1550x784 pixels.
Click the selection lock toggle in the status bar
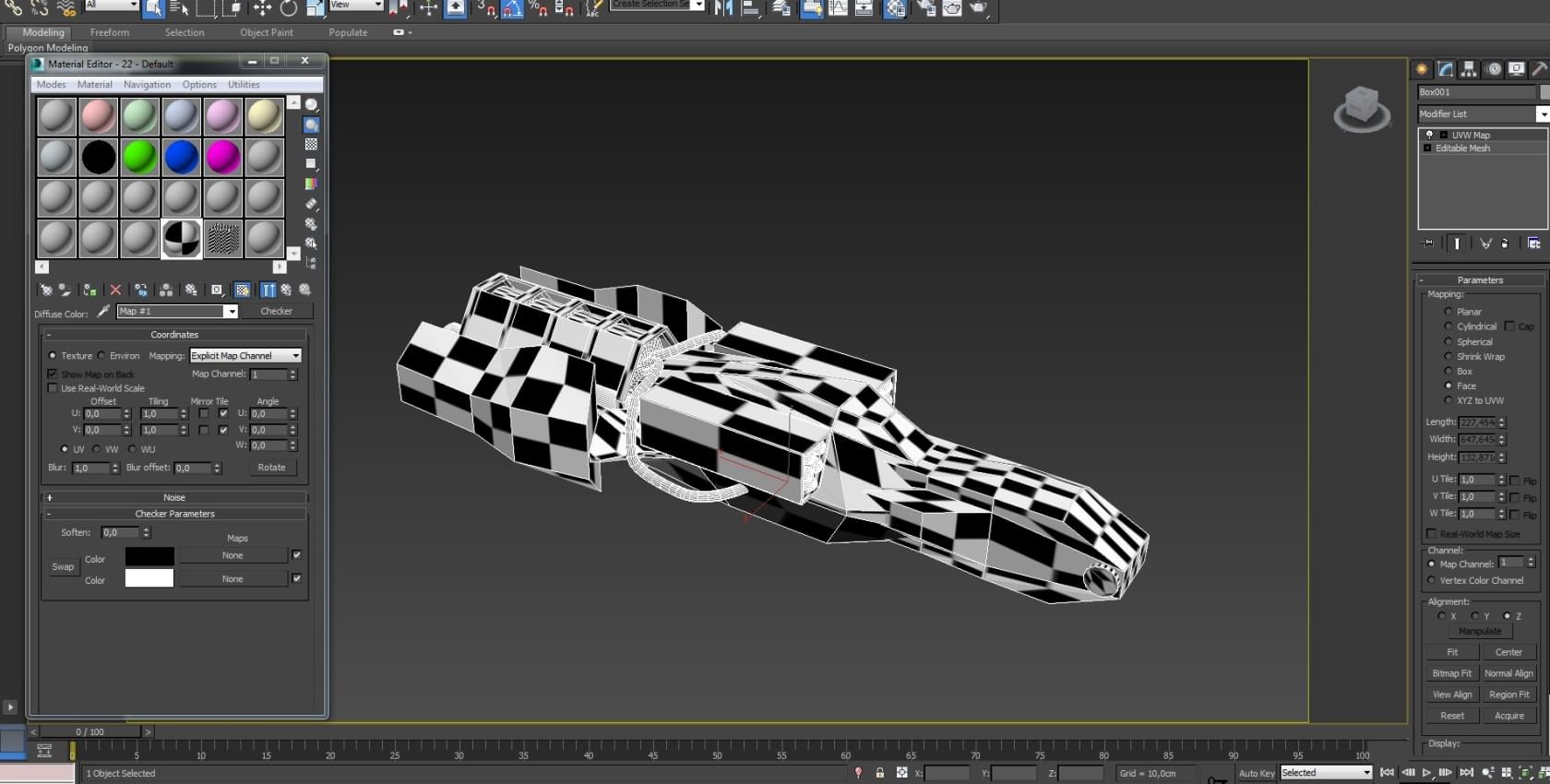point(879,773)
